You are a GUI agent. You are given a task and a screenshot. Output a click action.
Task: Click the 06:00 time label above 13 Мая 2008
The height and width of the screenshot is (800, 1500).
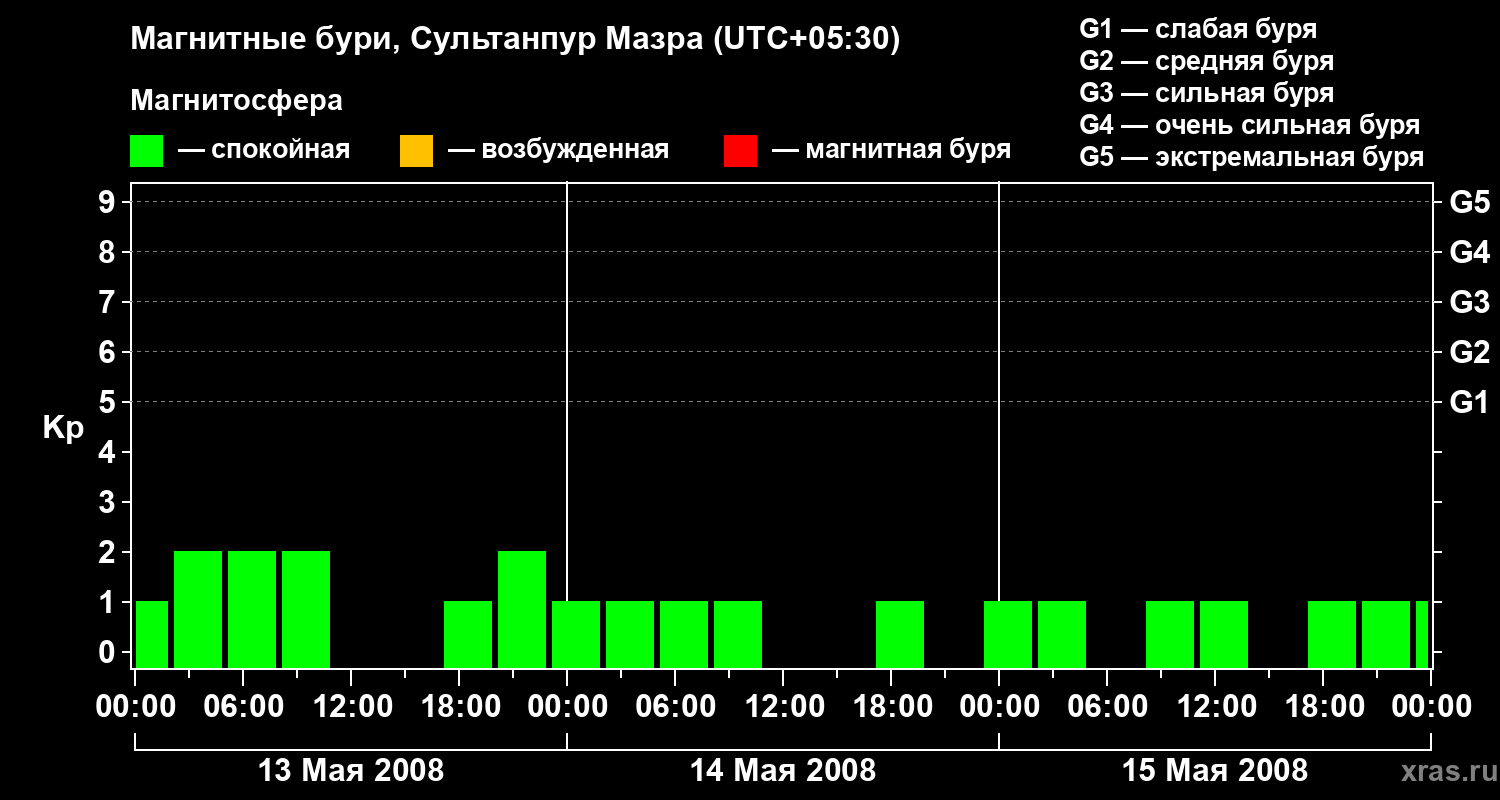pos(243,707)
